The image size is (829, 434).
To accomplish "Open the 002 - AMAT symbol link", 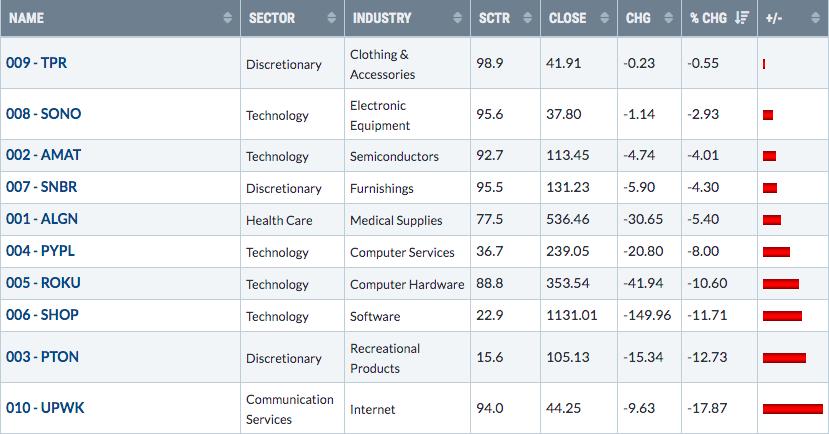I will [x=43, y=155].
